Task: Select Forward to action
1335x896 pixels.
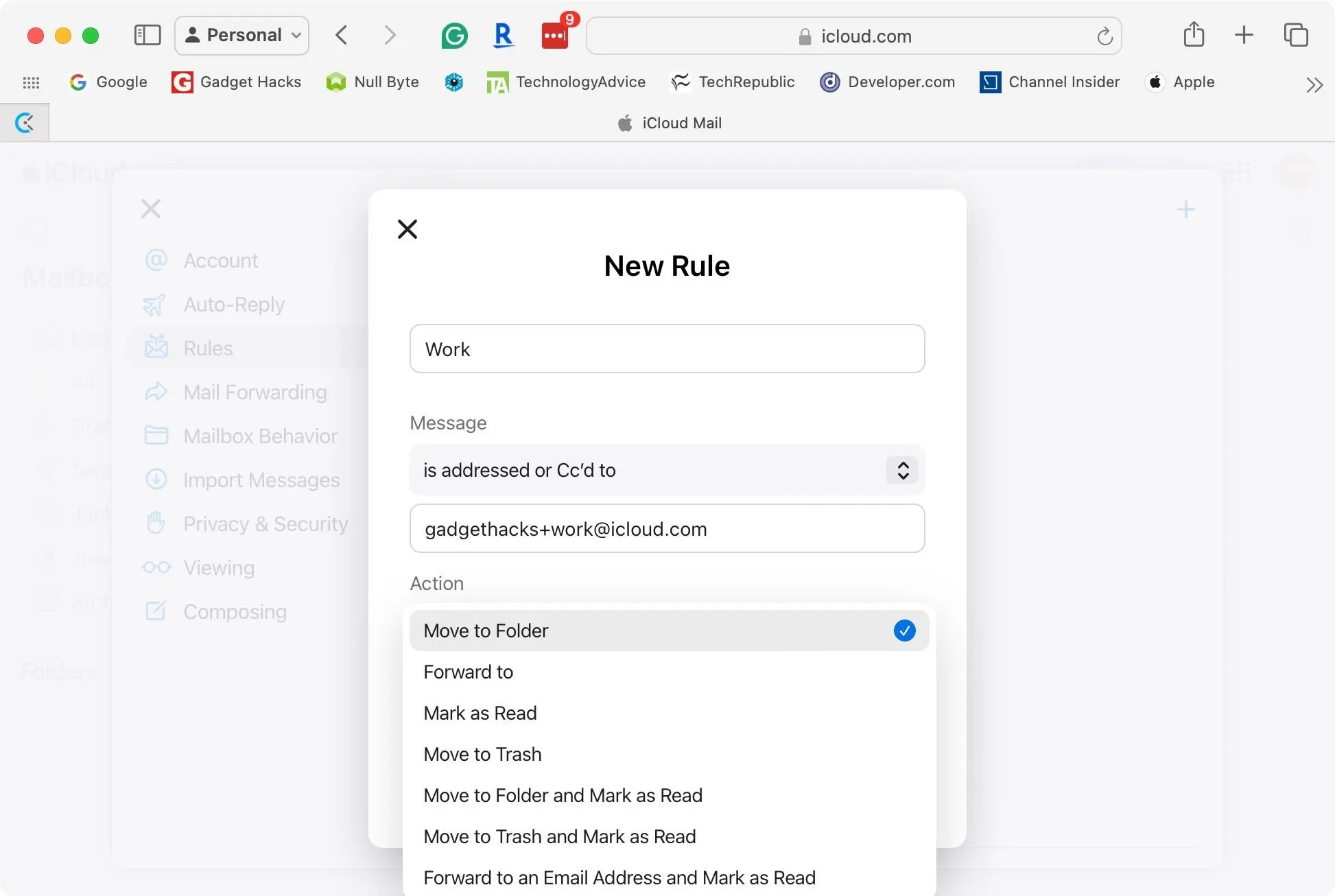Action: click(x=669, y=672)
